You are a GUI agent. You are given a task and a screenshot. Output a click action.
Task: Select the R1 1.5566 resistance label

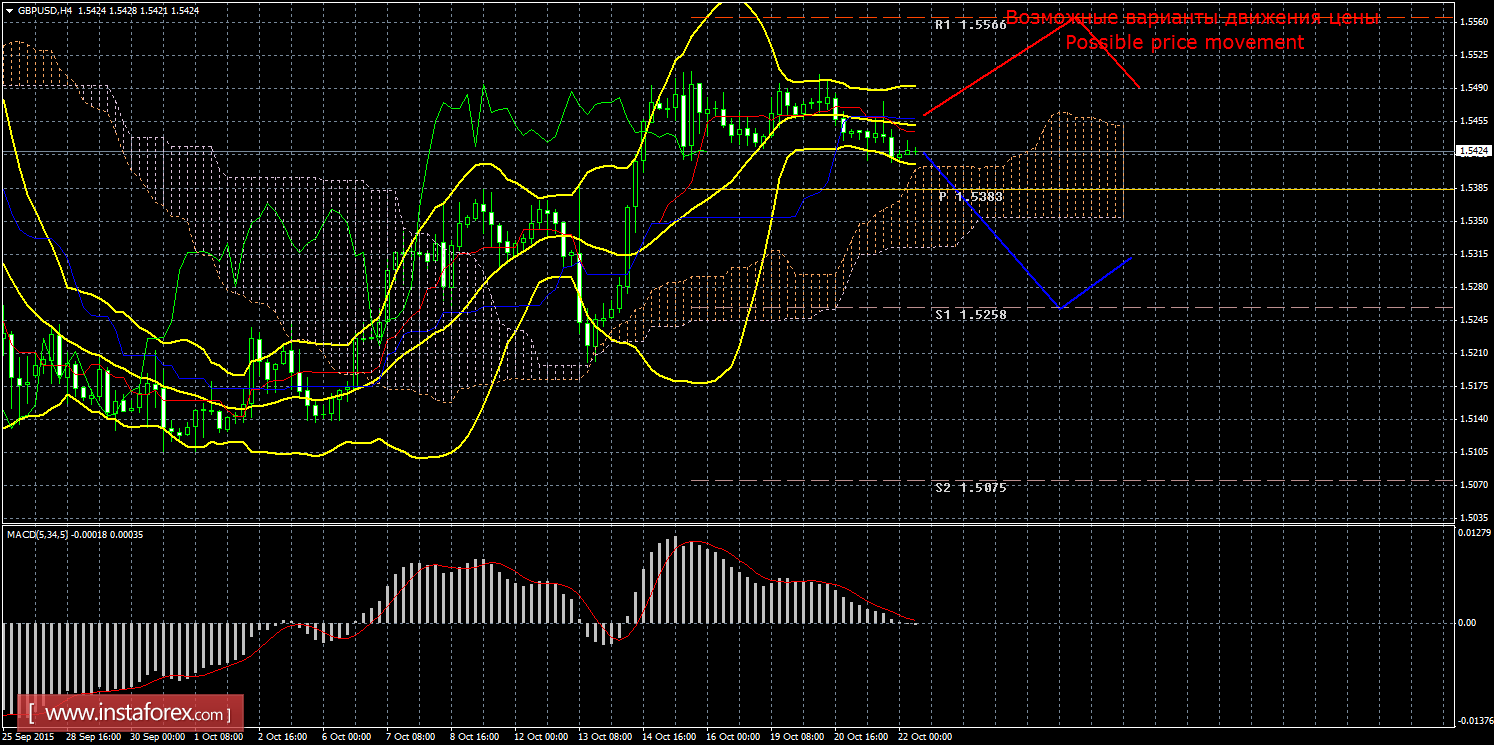click(x=970, y=25)
